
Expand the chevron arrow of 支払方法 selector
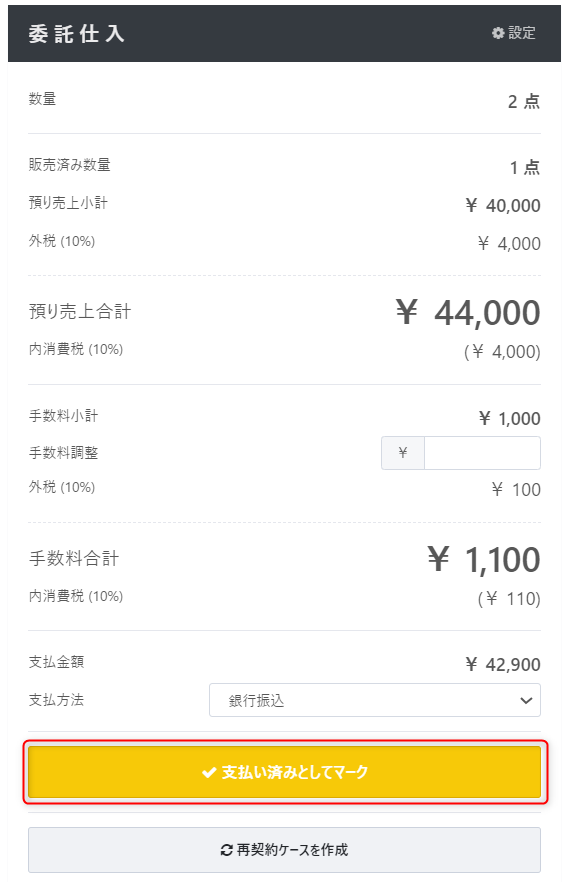[x=526, y=701]
